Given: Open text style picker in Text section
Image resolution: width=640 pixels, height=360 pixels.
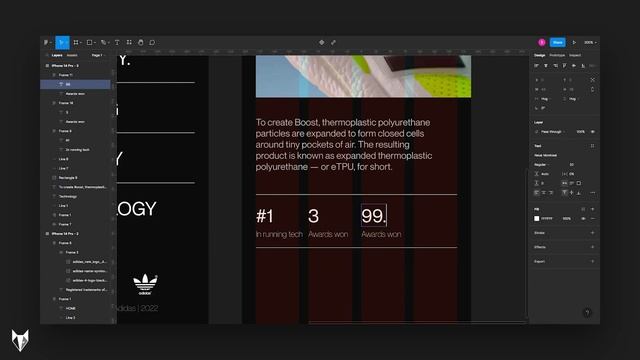Looking at the screenshot, I should pos(593,146).
